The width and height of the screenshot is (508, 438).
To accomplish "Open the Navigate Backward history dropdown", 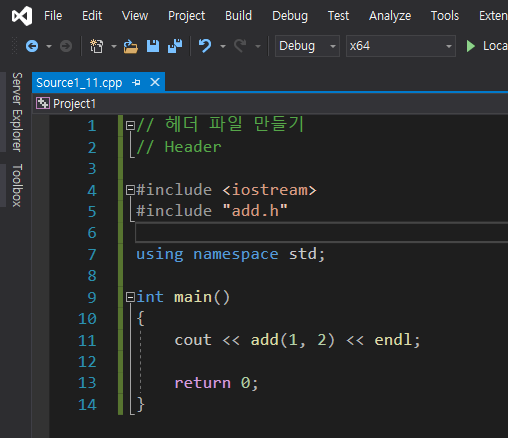I will [x=49, y=46].
